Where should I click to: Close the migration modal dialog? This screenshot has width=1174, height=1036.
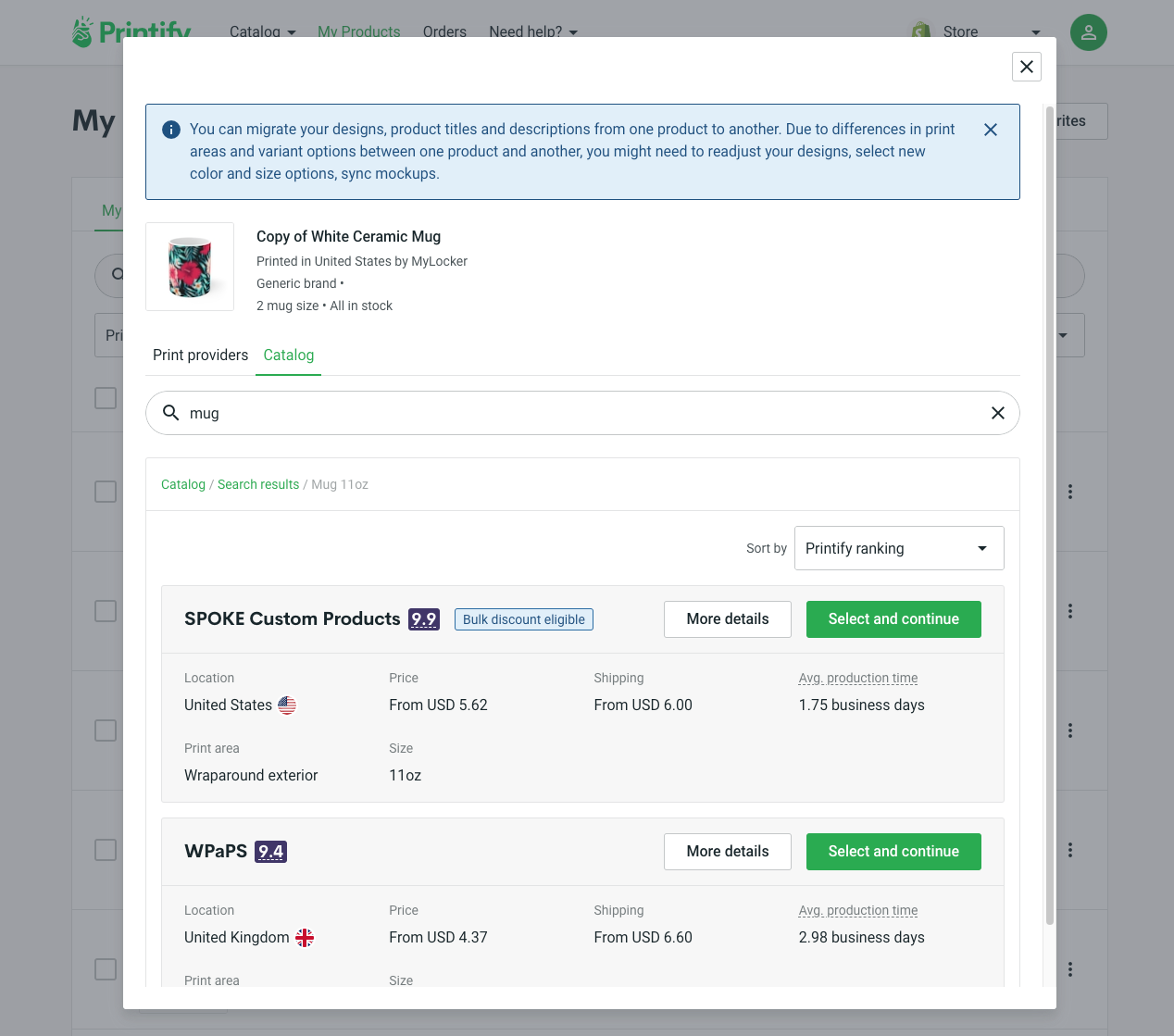tap(1027, 67)
